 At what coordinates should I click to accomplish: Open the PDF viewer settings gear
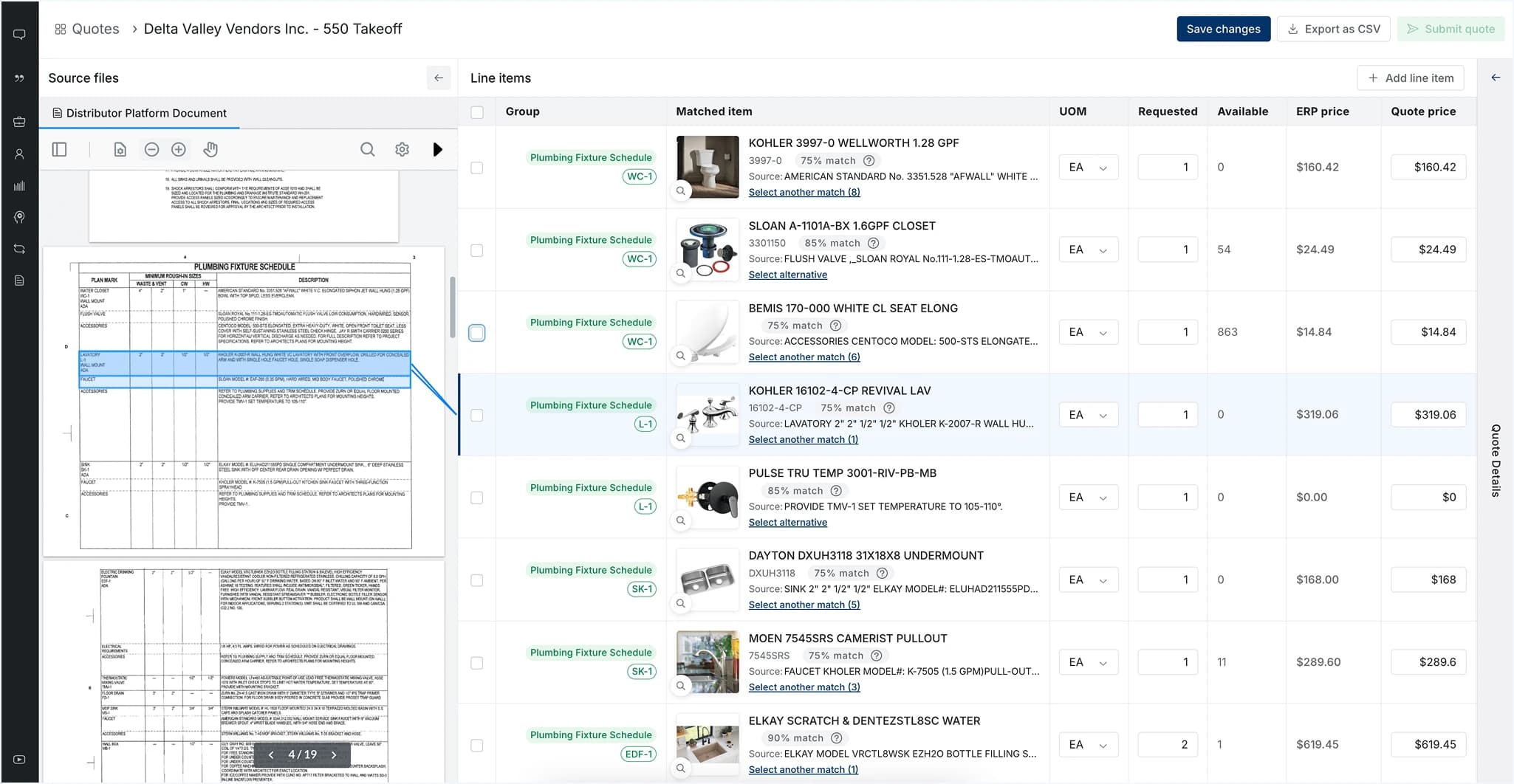point(402,149)
